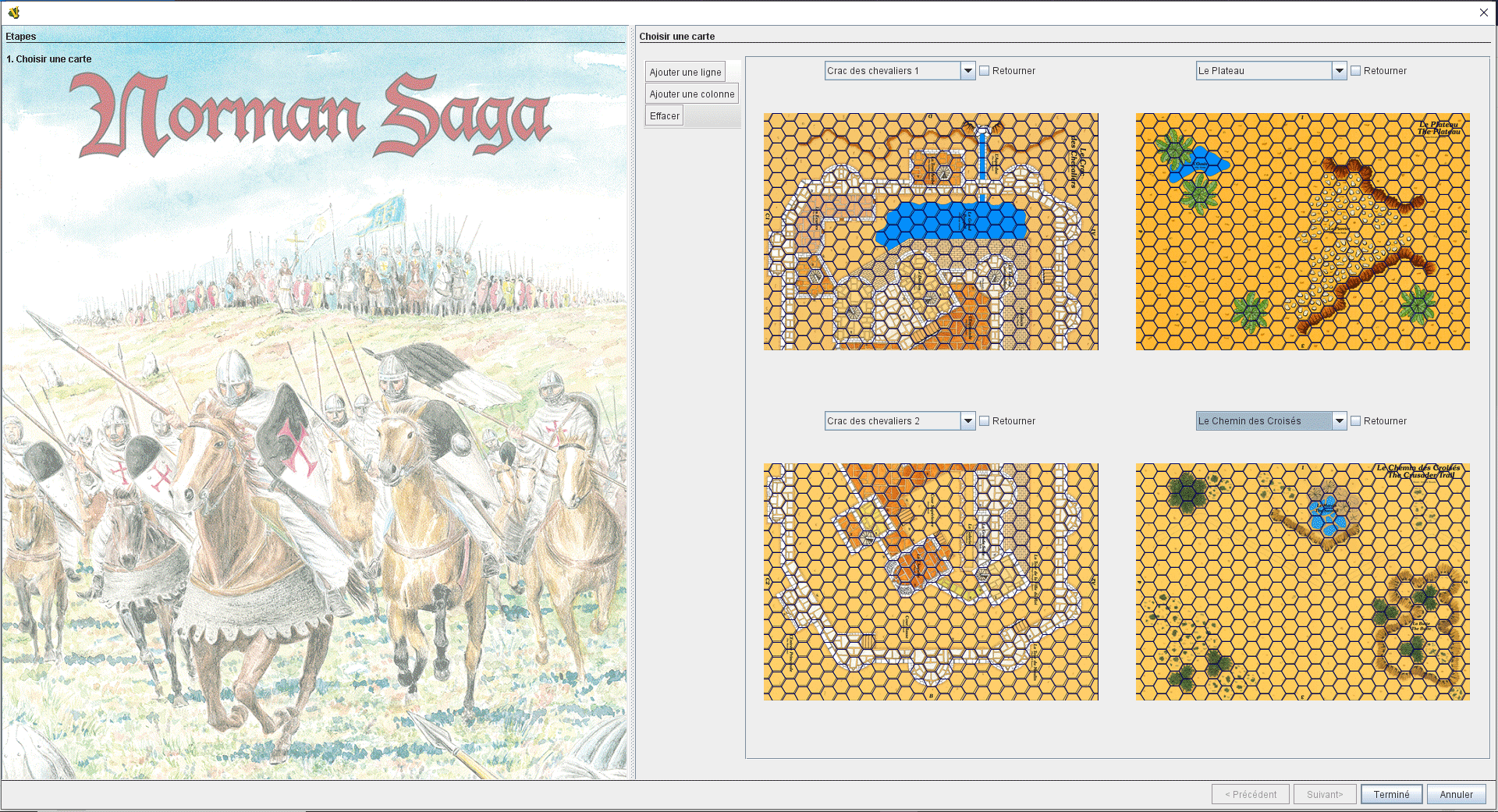The image size is (1498, 812).
Task: Select the Crac des chevaliers 2 map thumbnail
Action: click(x=931, y=582)
